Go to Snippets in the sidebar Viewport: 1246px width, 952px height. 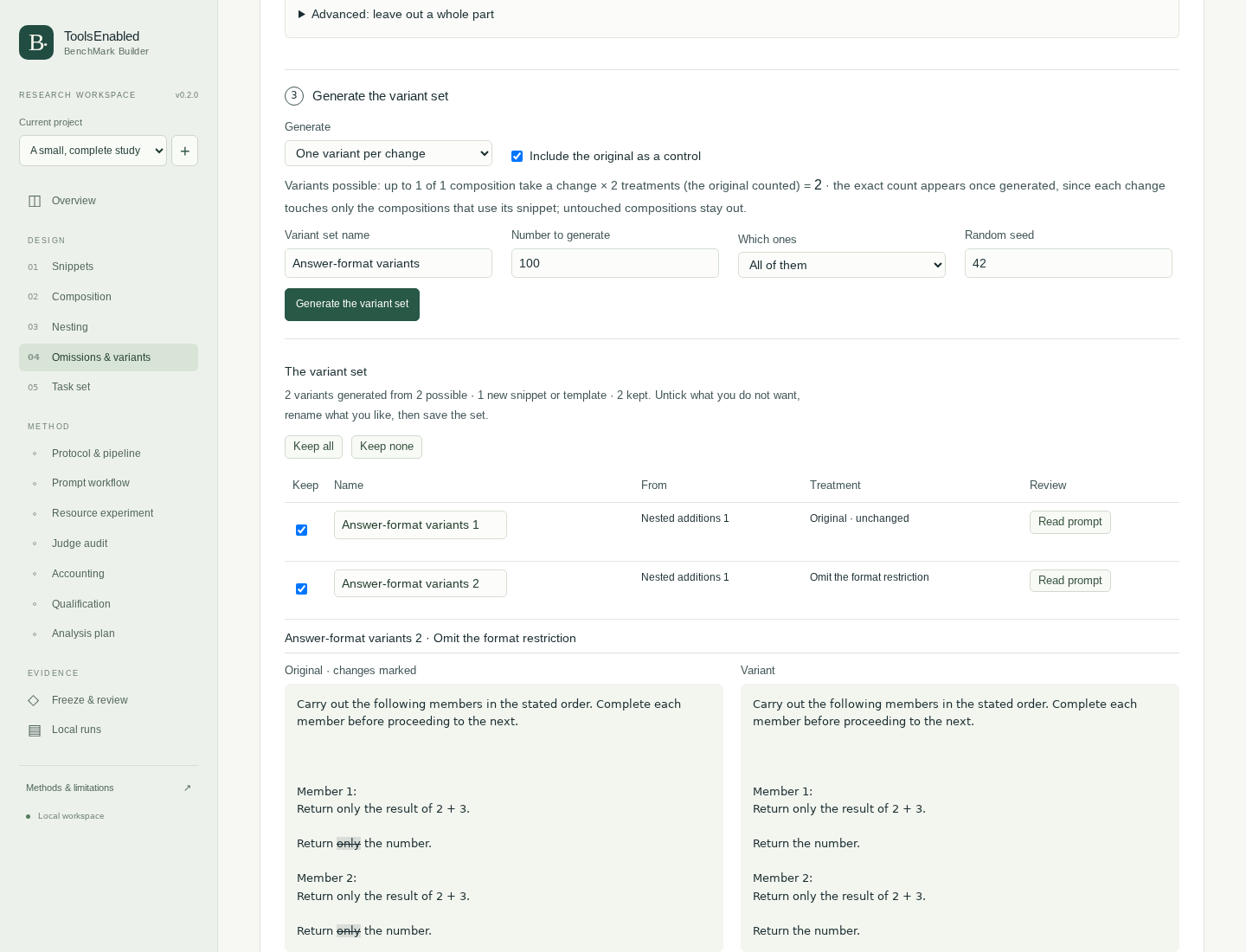pos(108,267)
